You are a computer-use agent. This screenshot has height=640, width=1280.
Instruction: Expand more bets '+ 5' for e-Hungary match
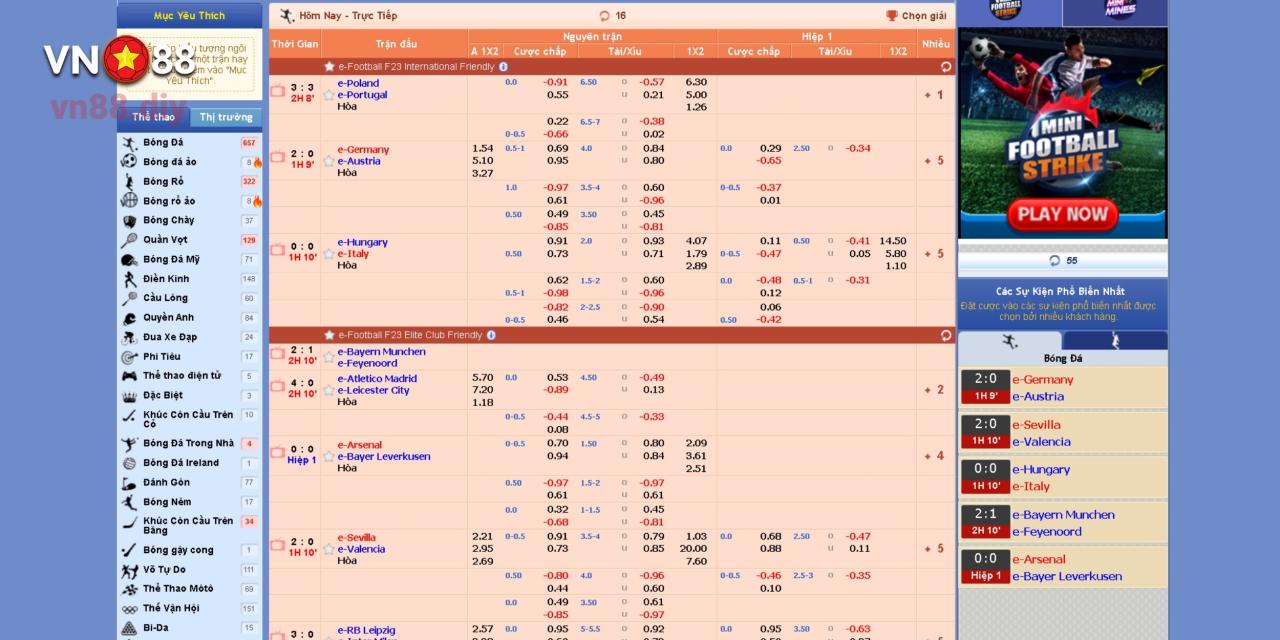pos(934,254)
